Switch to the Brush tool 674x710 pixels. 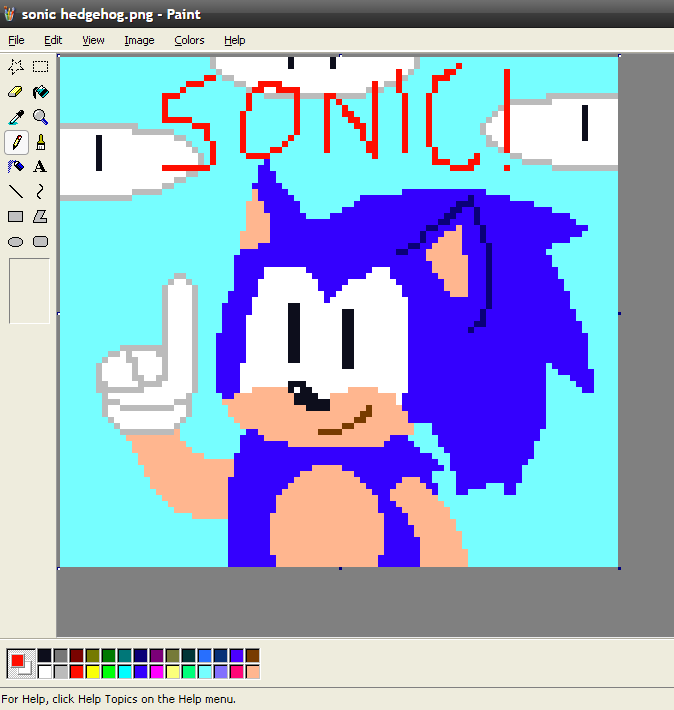[40, 142]
